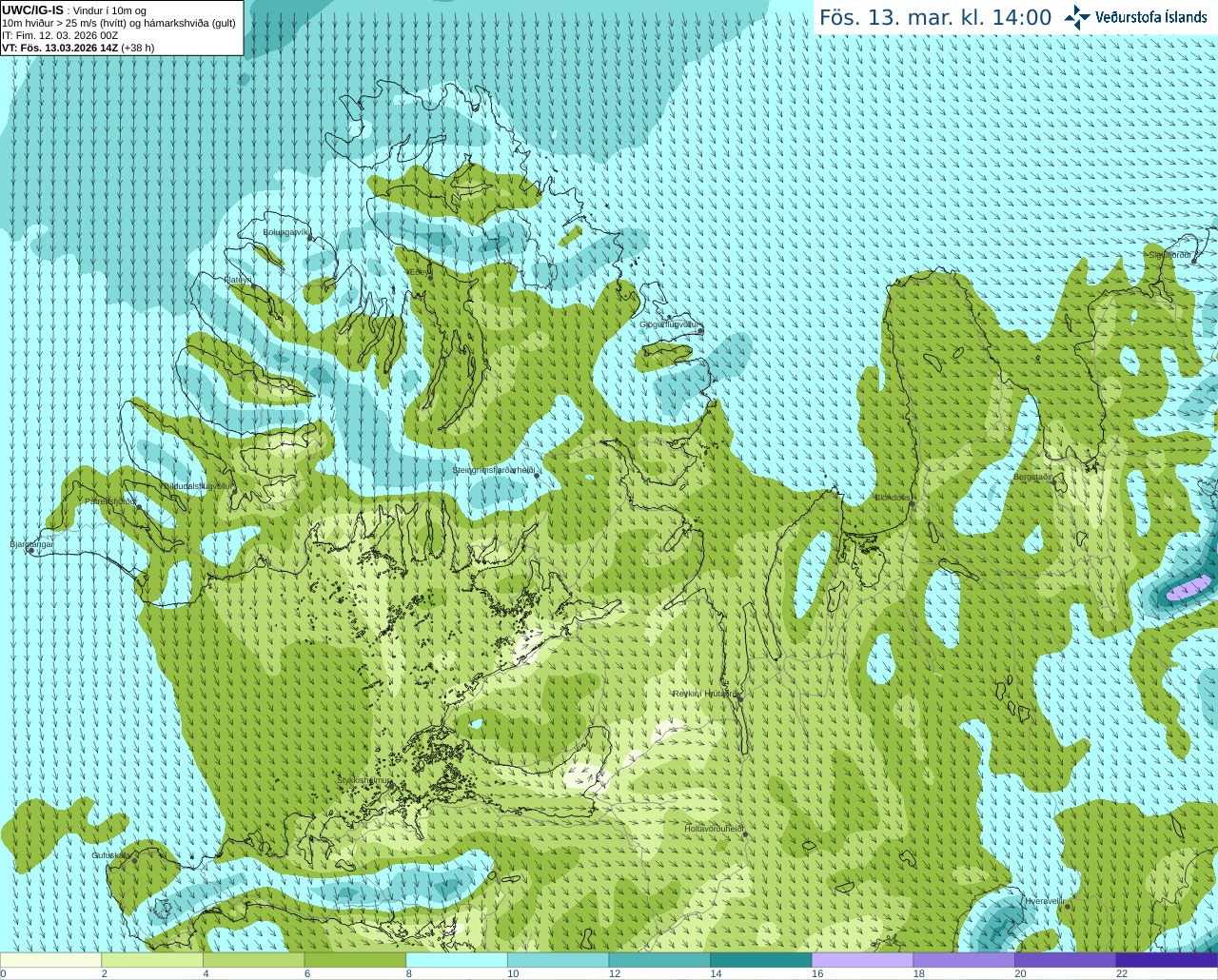Select the 10–12 m/s legend swatch

pyautogui.click(x=558, y=960)
